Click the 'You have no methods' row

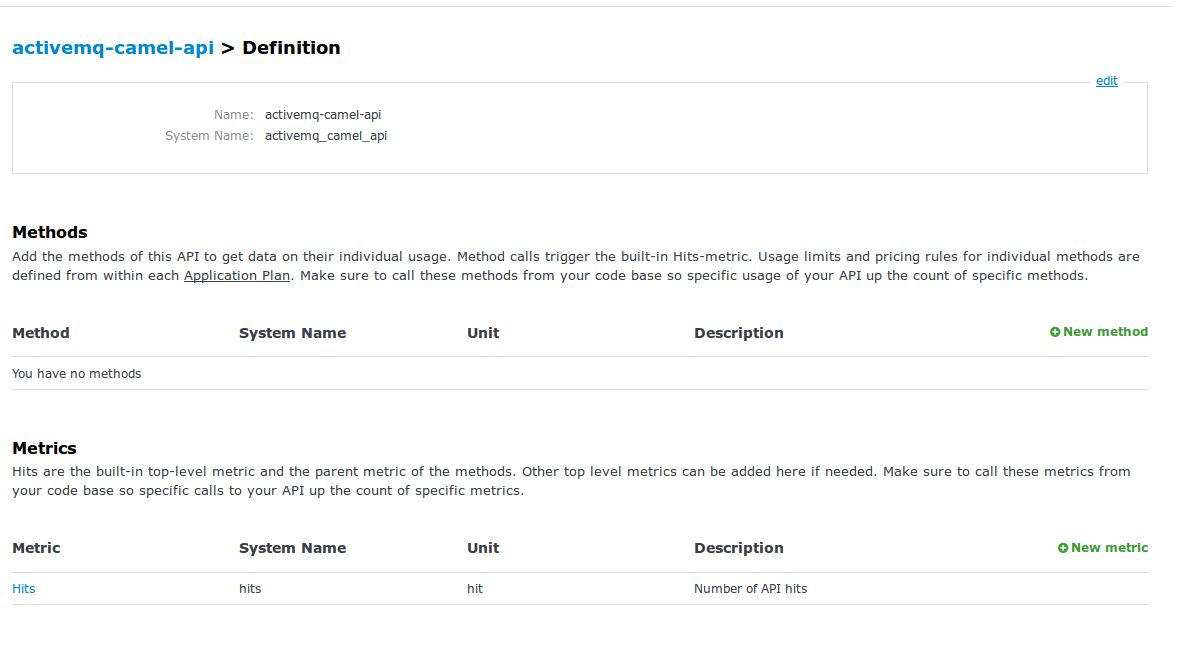77,372
